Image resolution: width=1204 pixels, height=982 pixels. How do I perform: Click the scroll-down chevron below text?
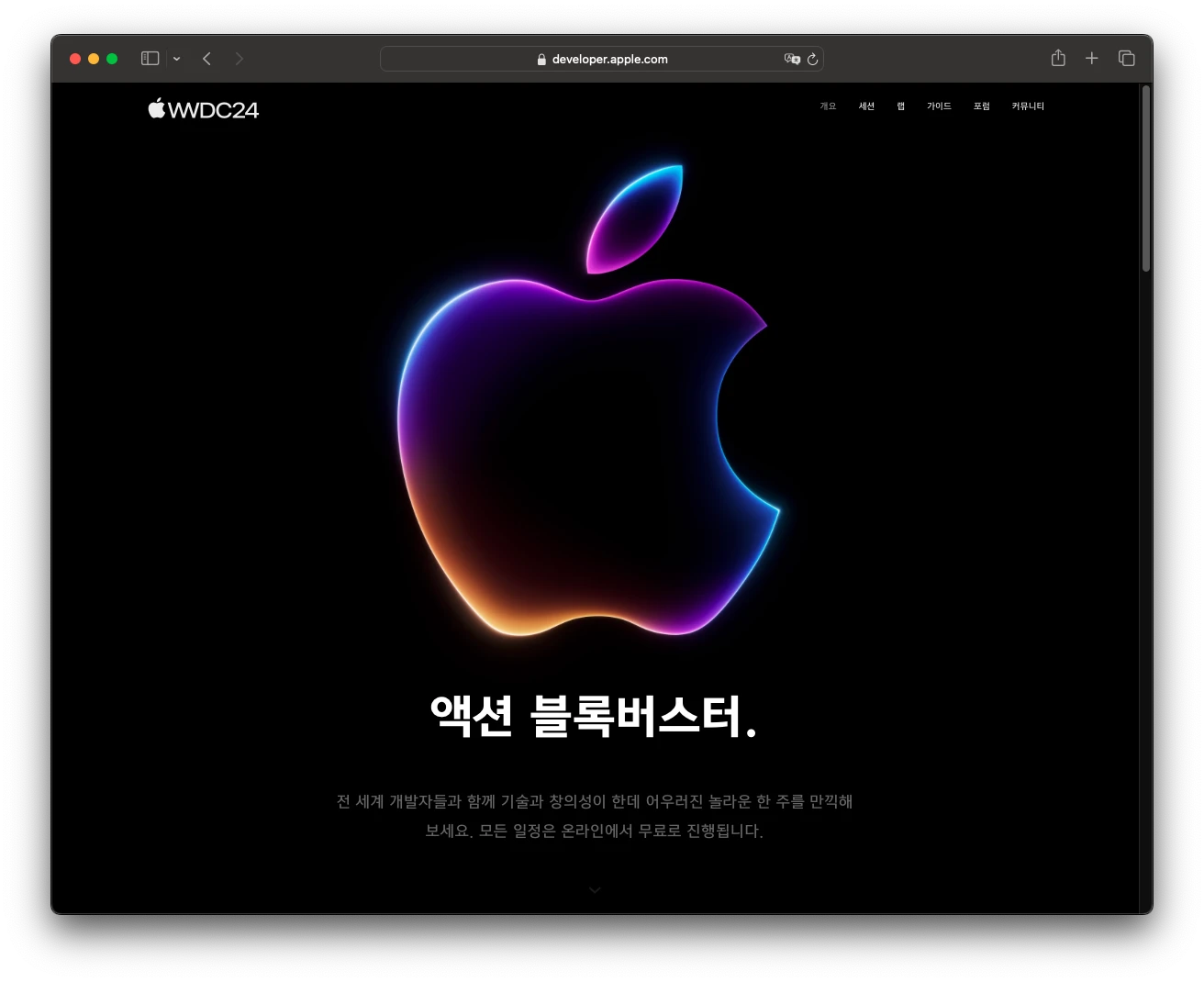coord(595,890)
